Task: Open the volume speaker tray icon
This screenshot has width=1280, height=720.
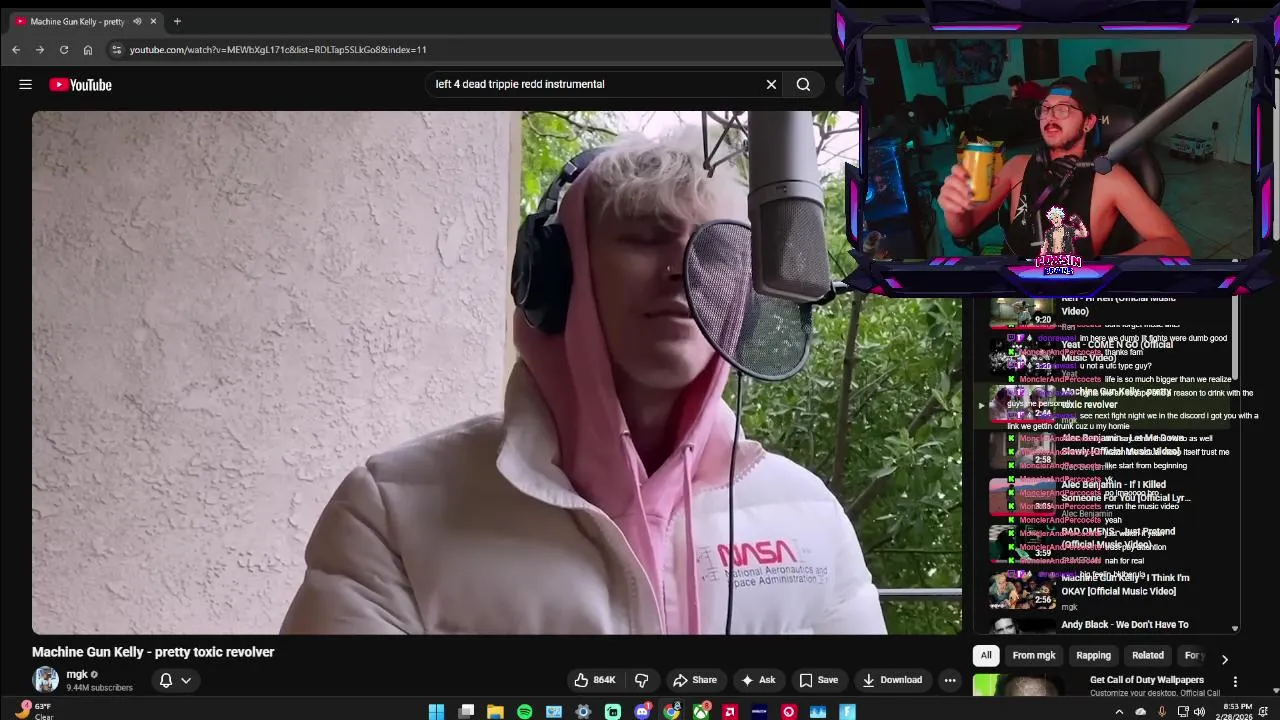Action: 1201,712
